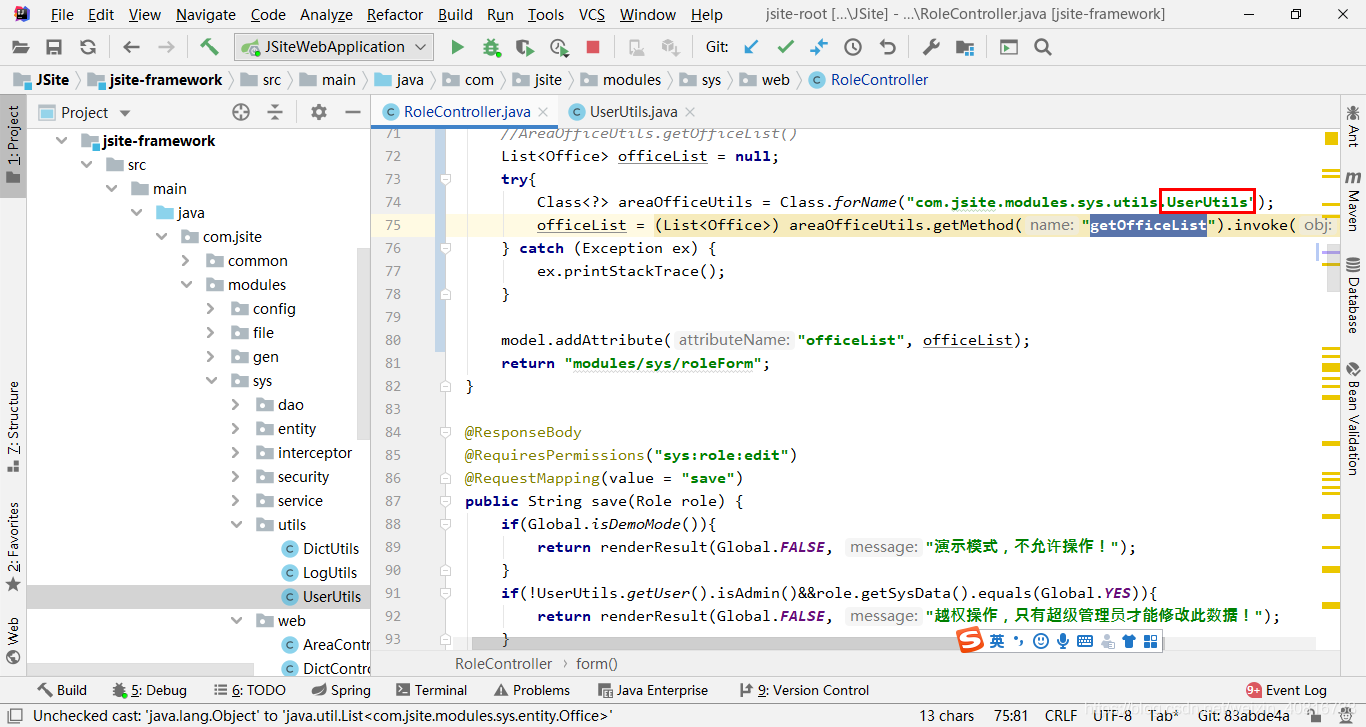1366x727 pixels.
Task: Open Settings via the wrench icon
Action: (x=930, y=47)
